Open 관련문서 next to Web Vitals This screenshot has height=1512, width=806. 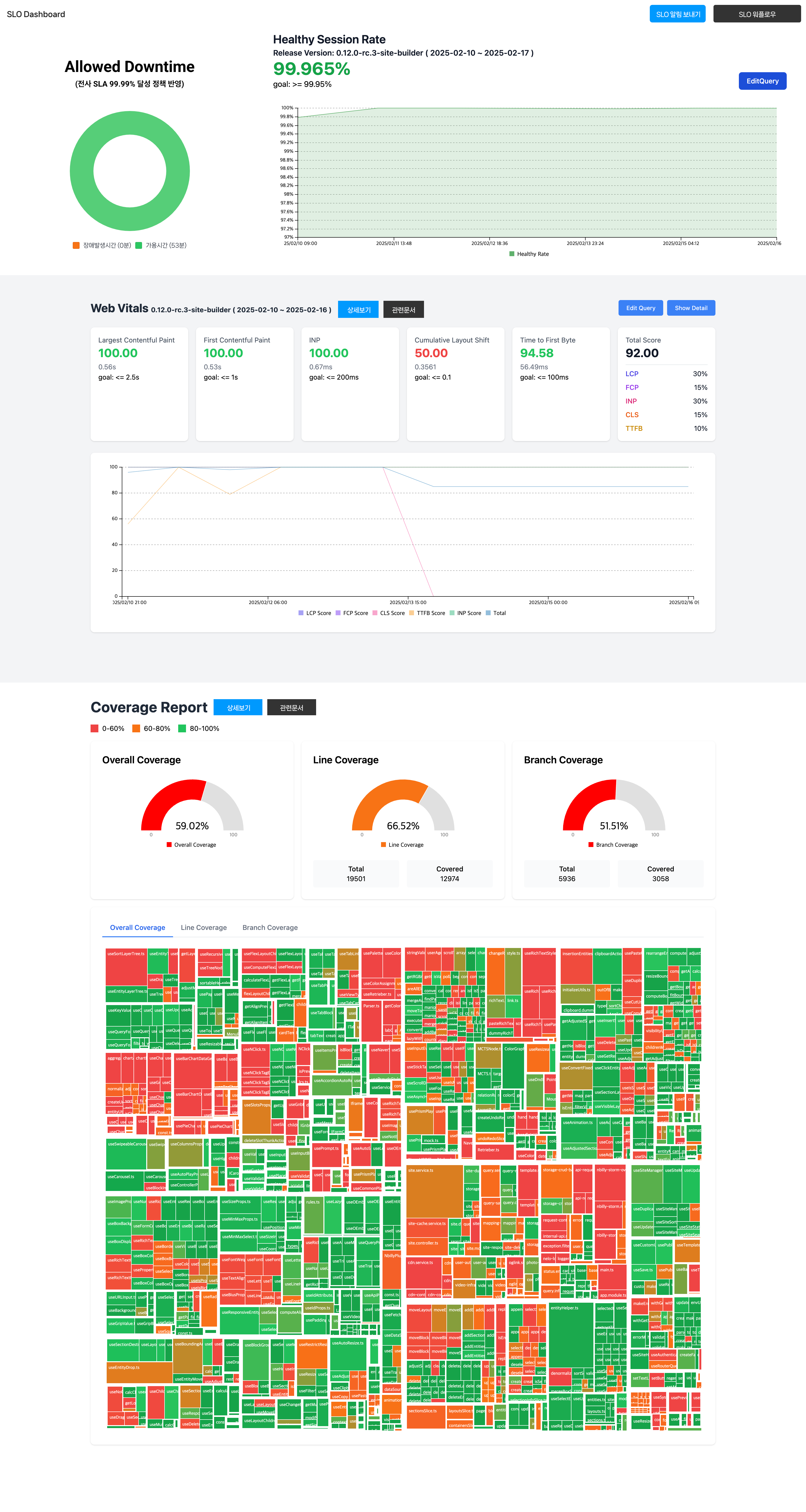pos(403,309)
